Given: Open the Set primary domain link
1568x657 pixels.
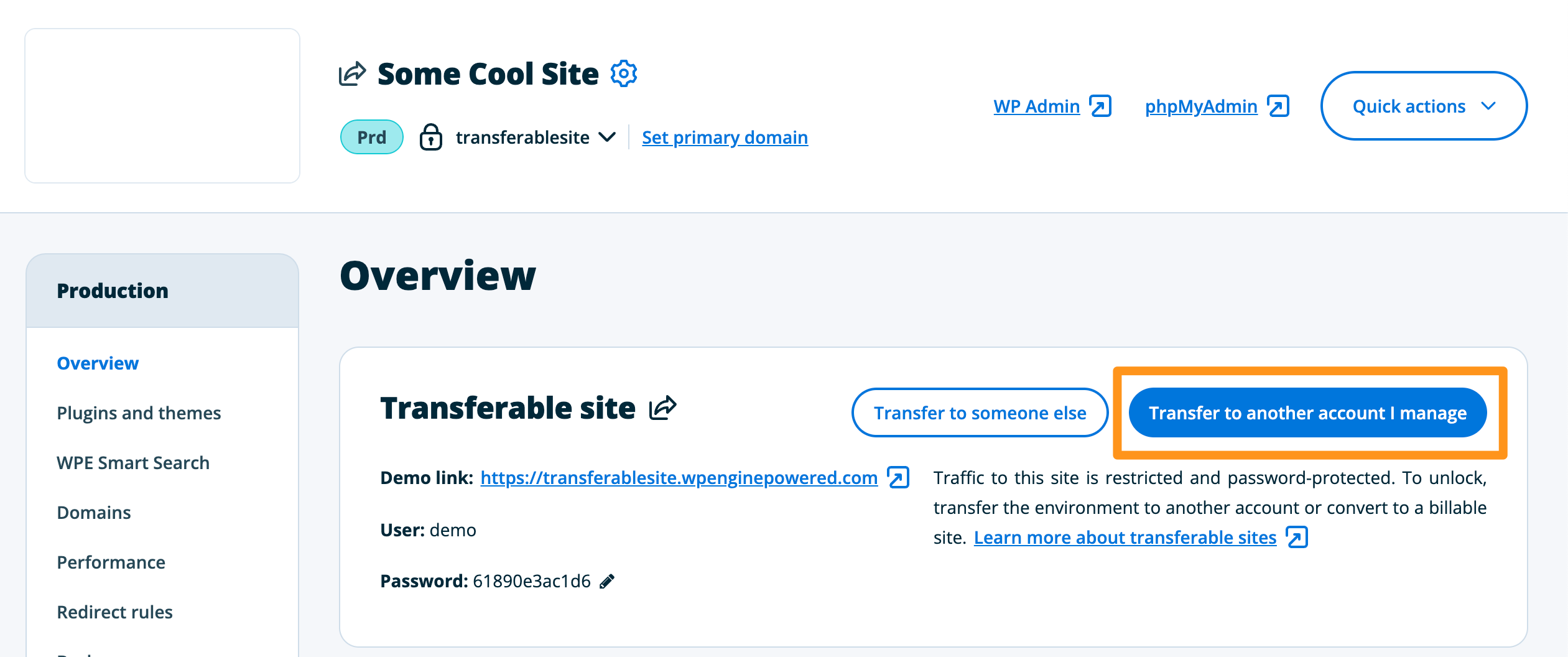Looking at the screenshot, I should (725, 137).
